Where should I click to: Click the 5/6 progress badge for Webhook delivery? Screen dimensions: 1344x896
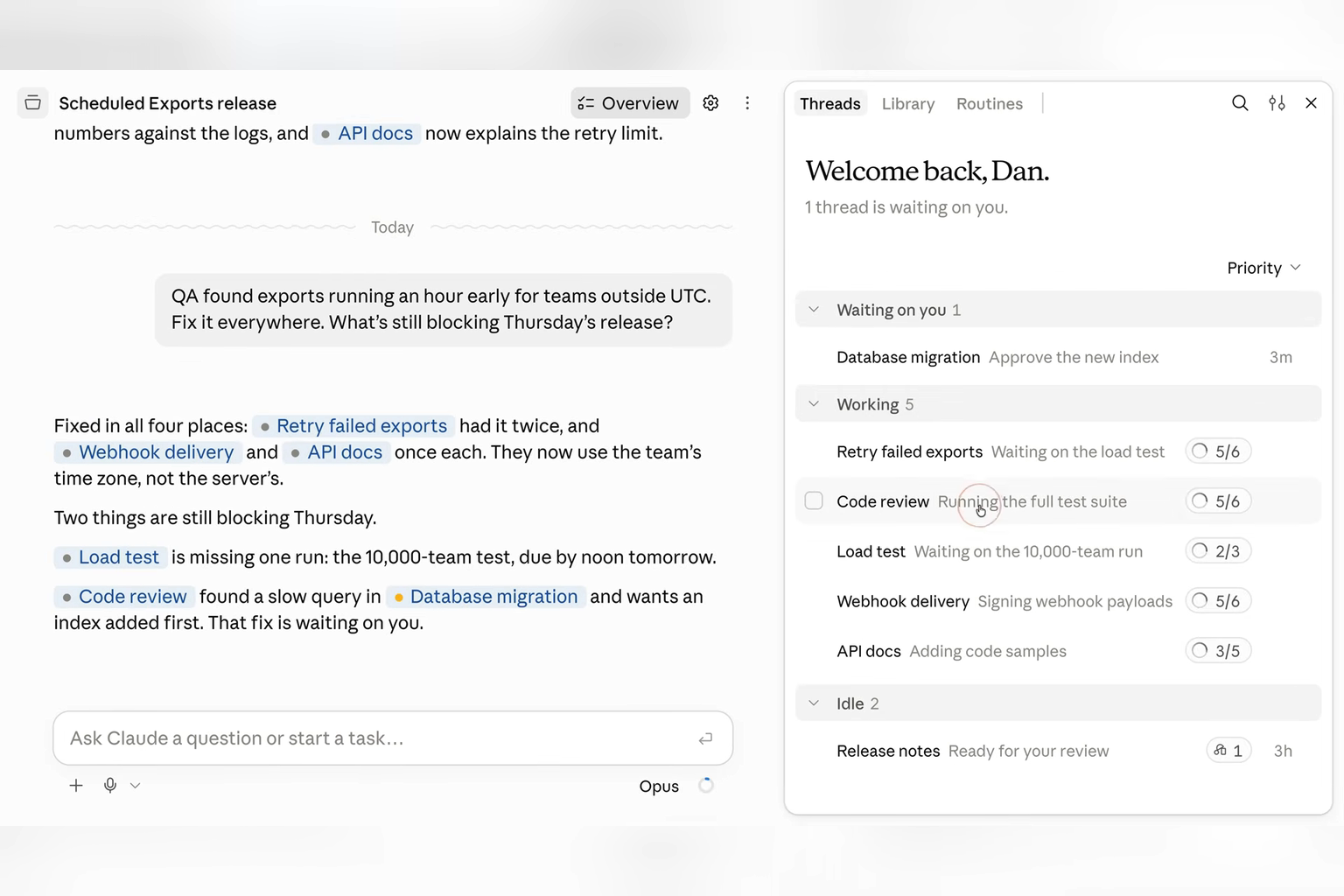[1218, 601]
